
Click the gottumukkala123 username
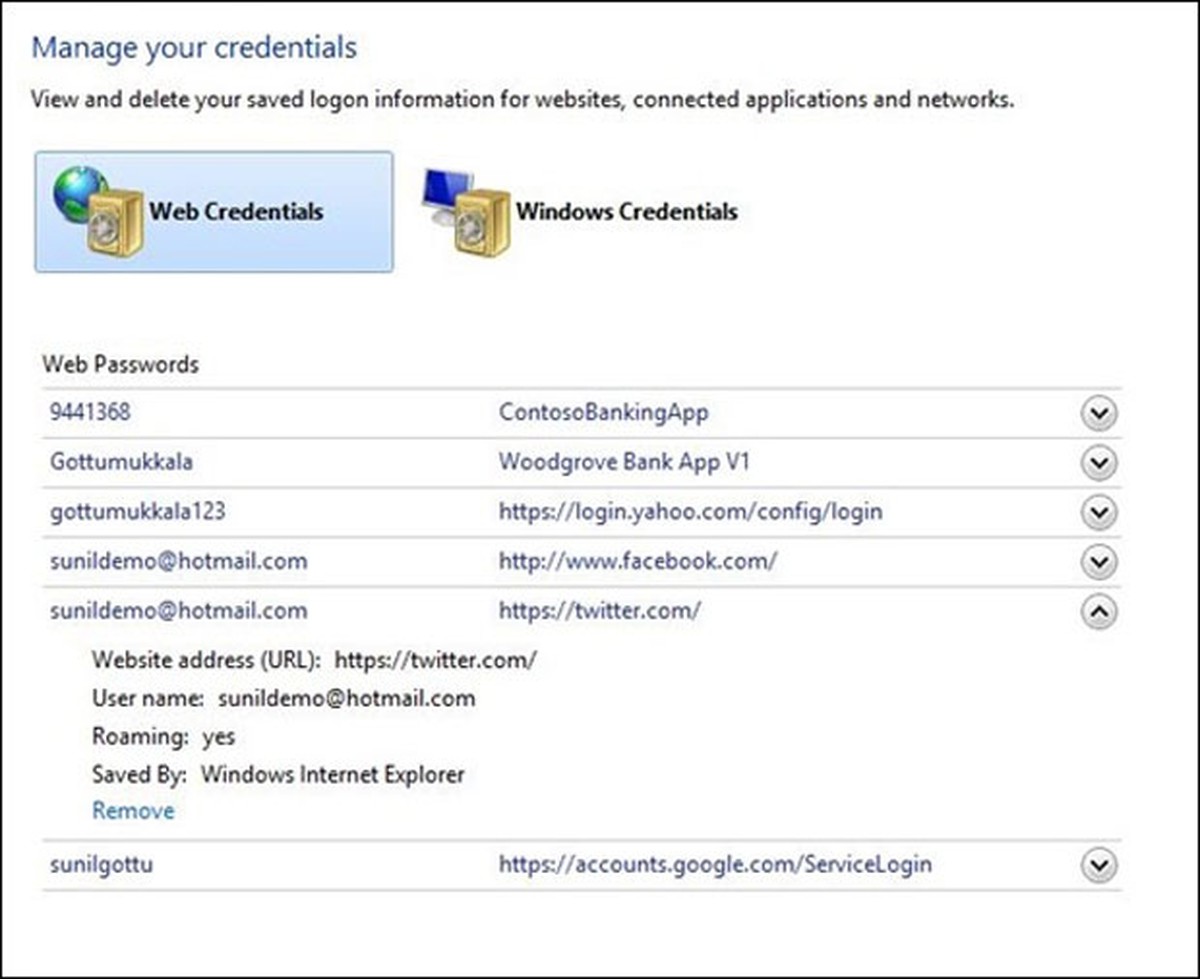(138, 512)
